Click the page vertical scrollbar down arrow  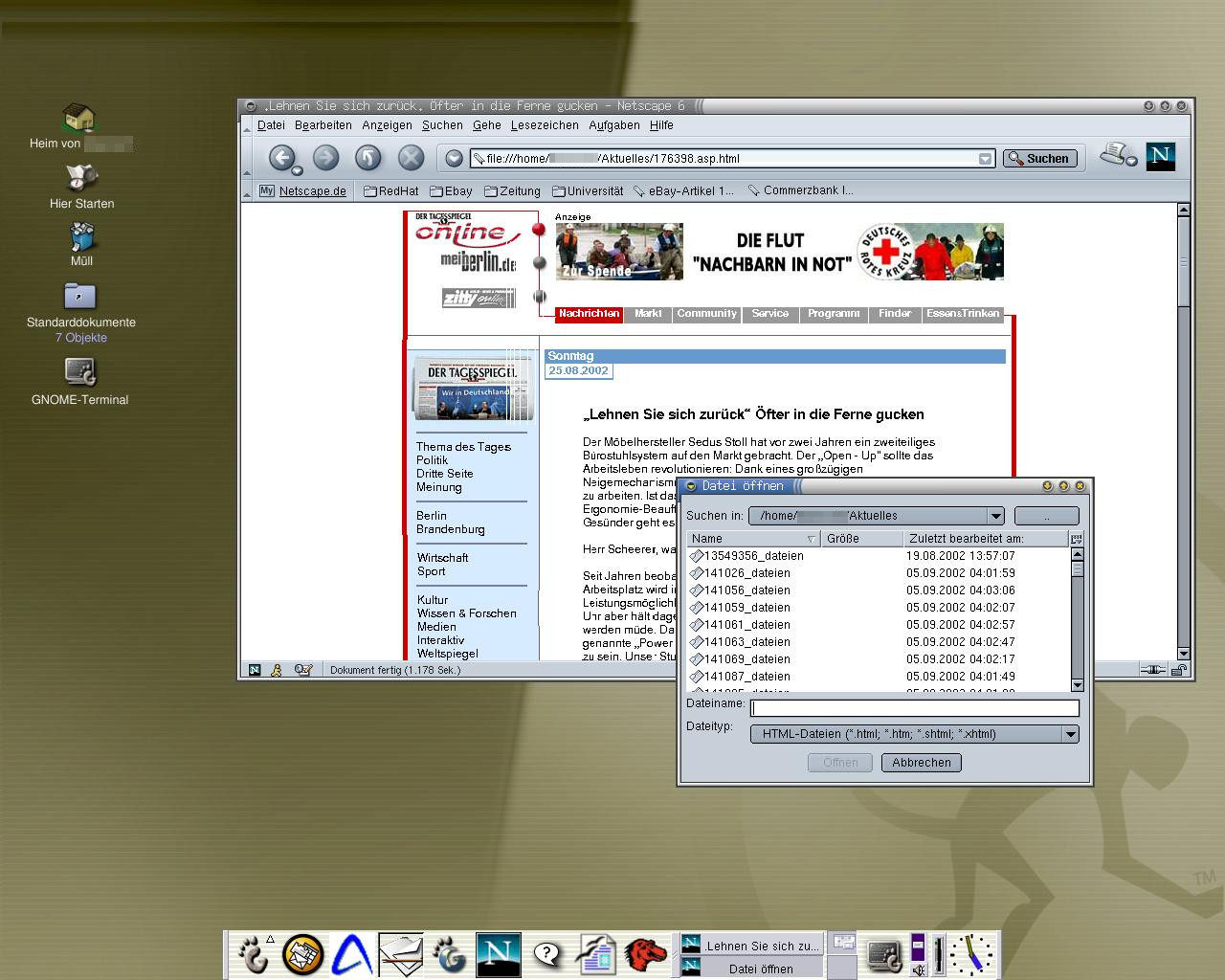pyautogui.click(x=1183, y=654)
